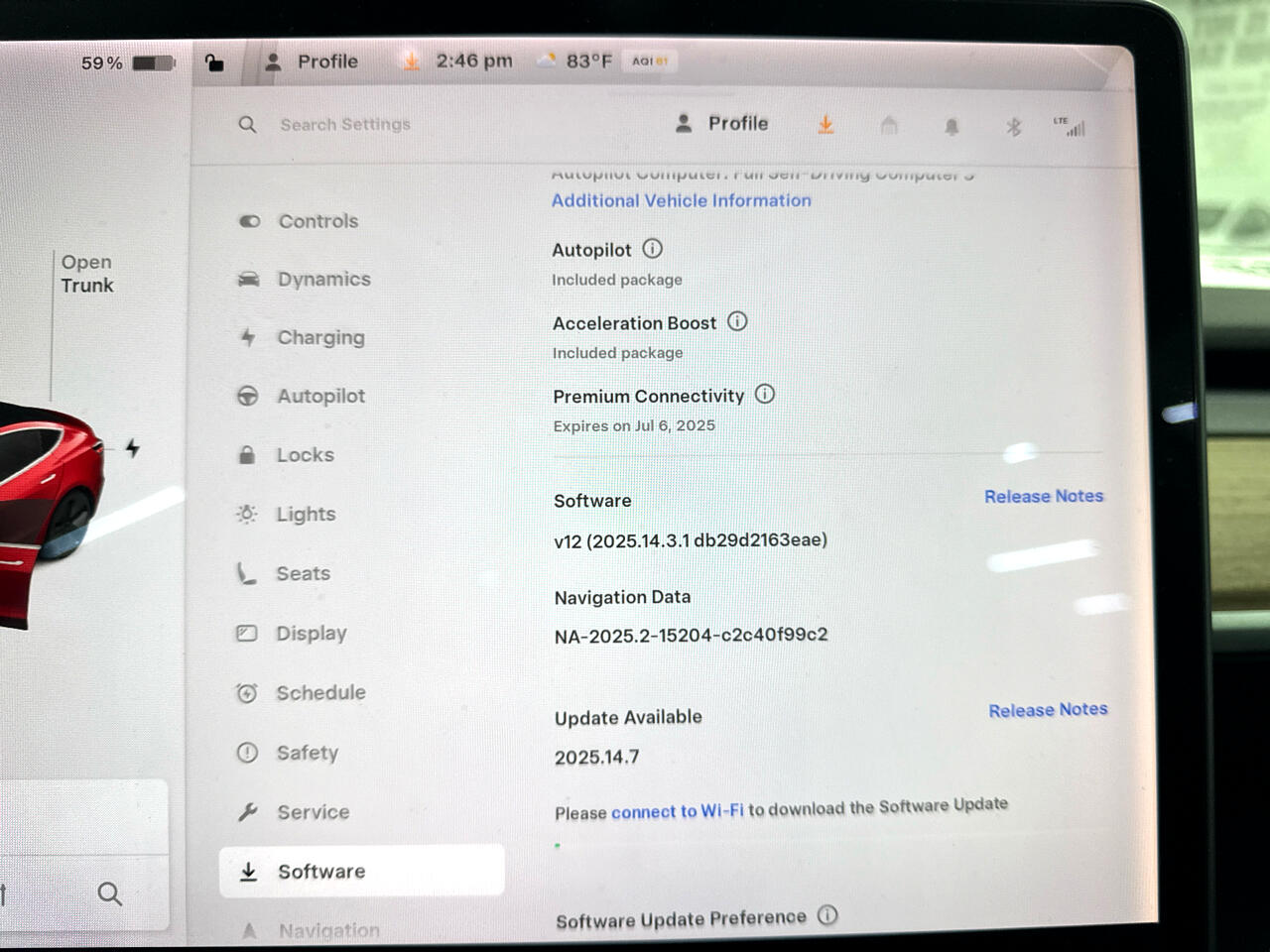Viewport: 1270px width, 952px height.
Task: Open Release Notes for current Software
Action: pyautogui.click(x=1044, y=496)
